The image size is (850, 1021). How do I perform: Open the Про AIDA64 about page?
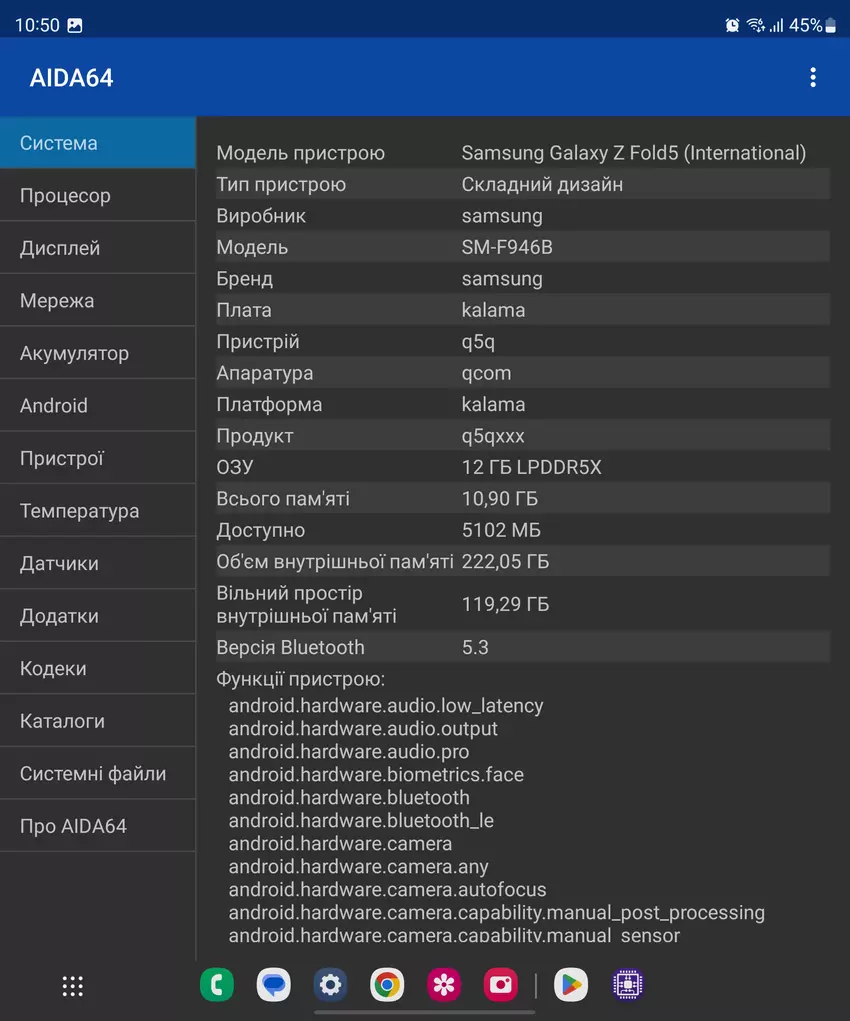click(97, 827)
